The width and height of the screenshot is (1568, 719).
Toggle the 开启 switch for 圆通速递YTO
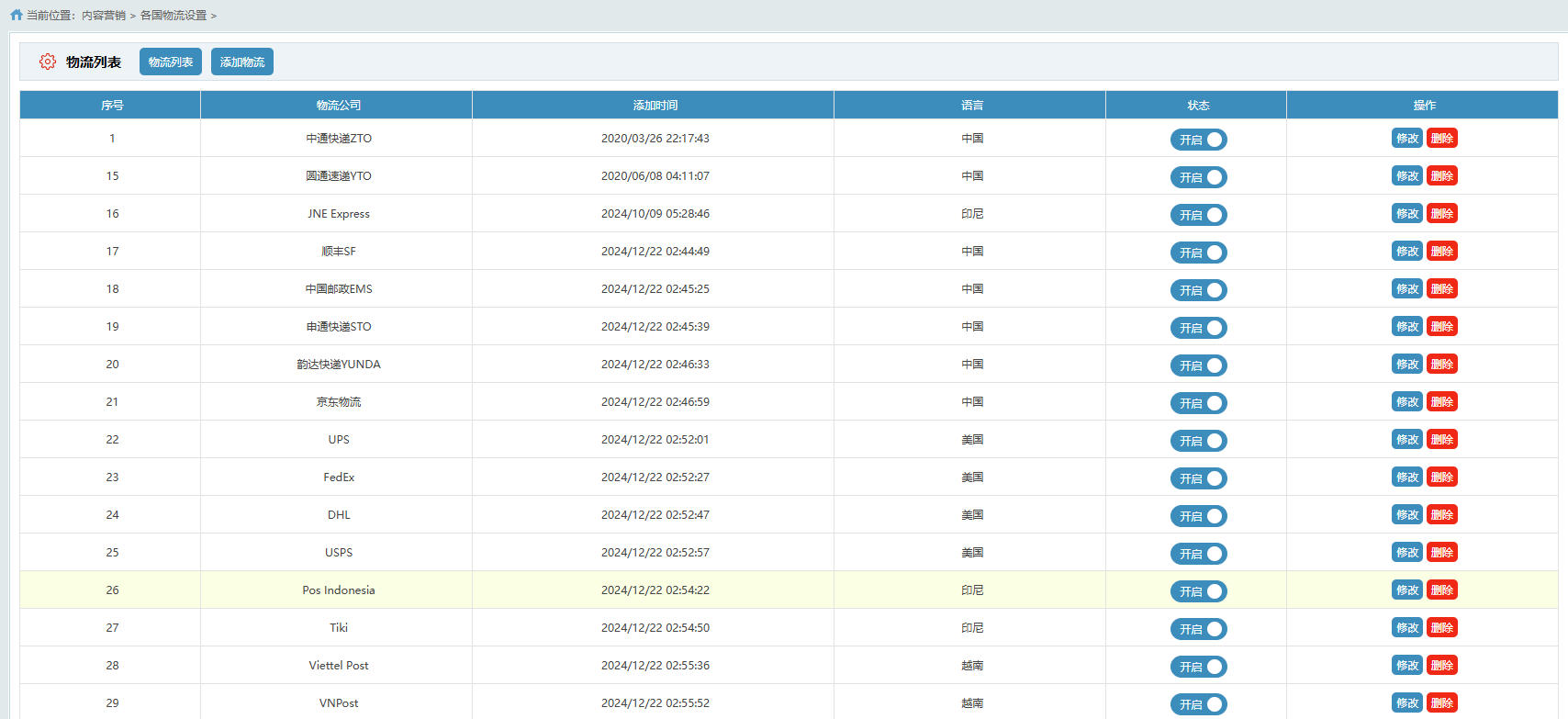tap(1199, 177)
